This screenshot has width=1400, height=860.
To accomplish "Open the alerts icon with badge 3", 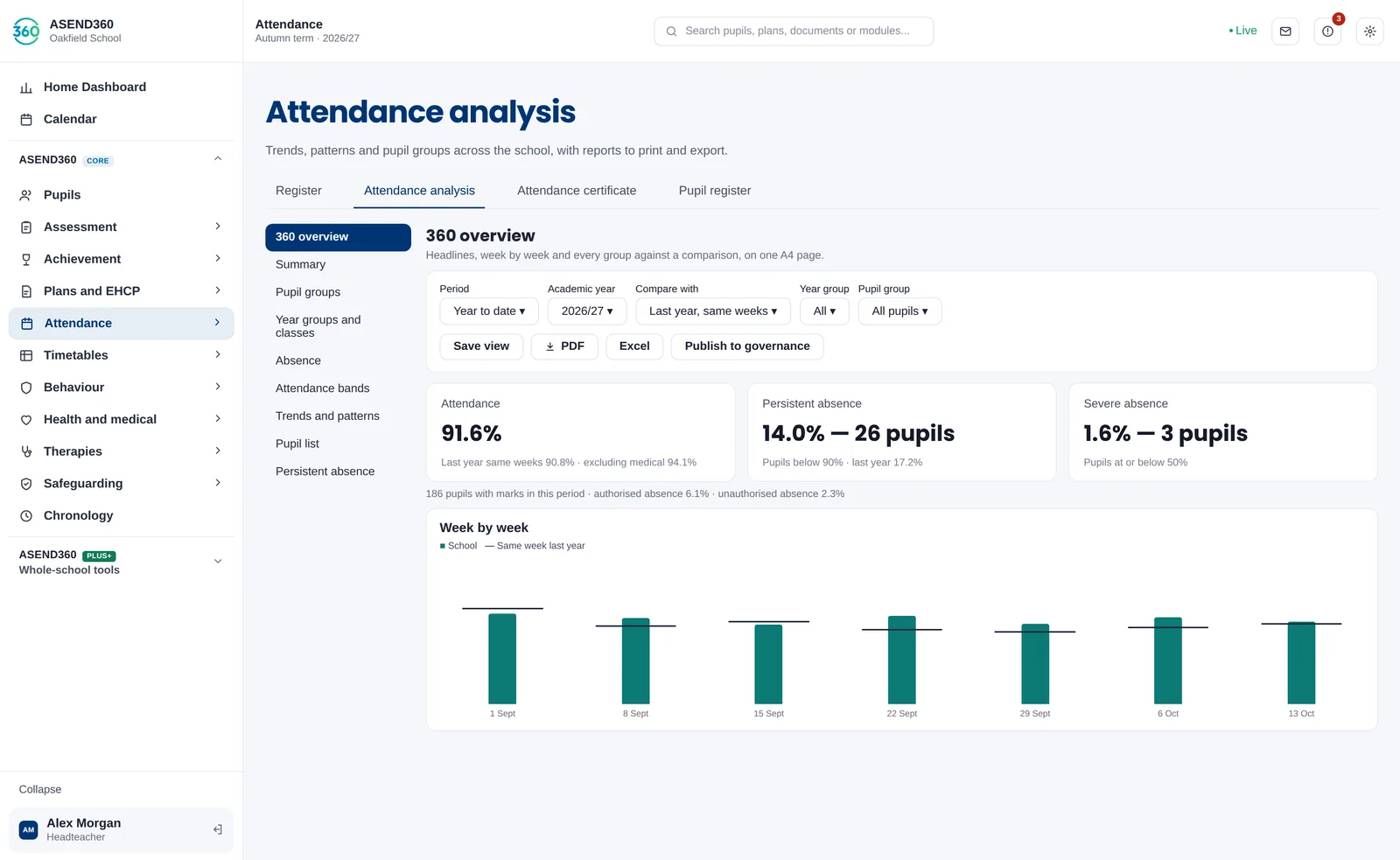I will (1327, 31).
